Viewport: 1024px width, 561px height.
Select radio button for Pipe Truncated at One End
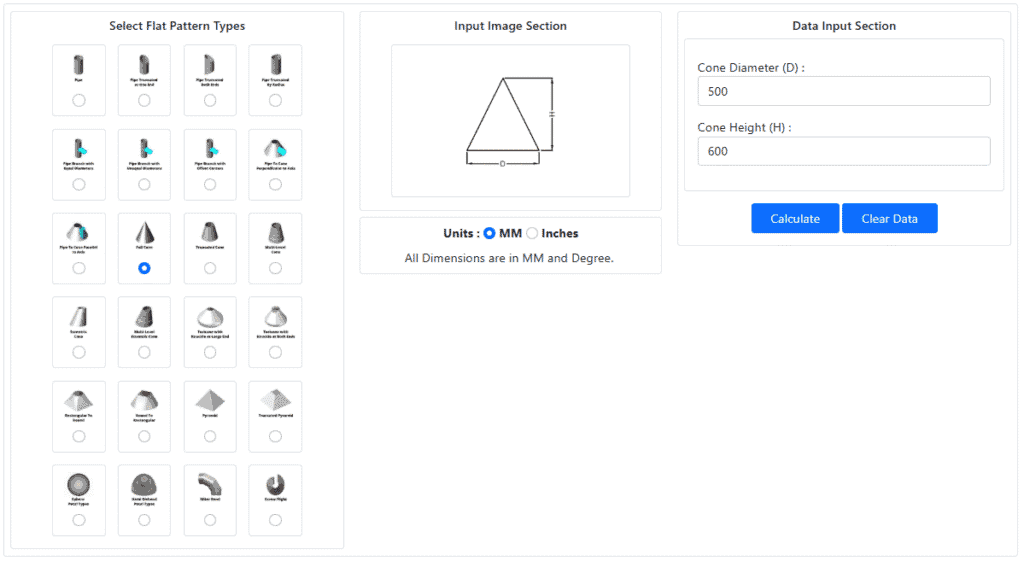(144, 100)
